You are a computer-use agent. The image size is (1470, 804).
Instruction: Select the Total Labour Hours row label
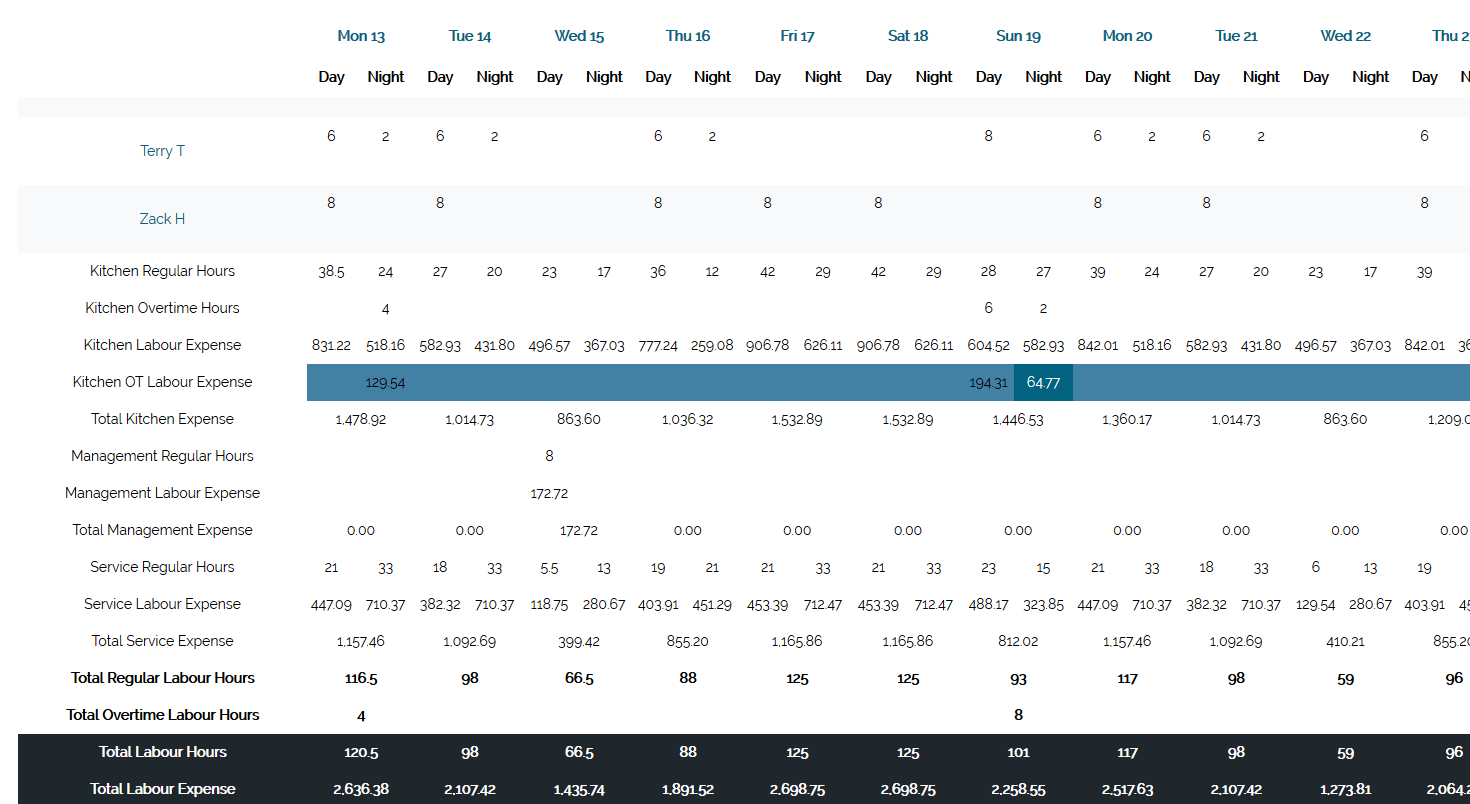162,752
